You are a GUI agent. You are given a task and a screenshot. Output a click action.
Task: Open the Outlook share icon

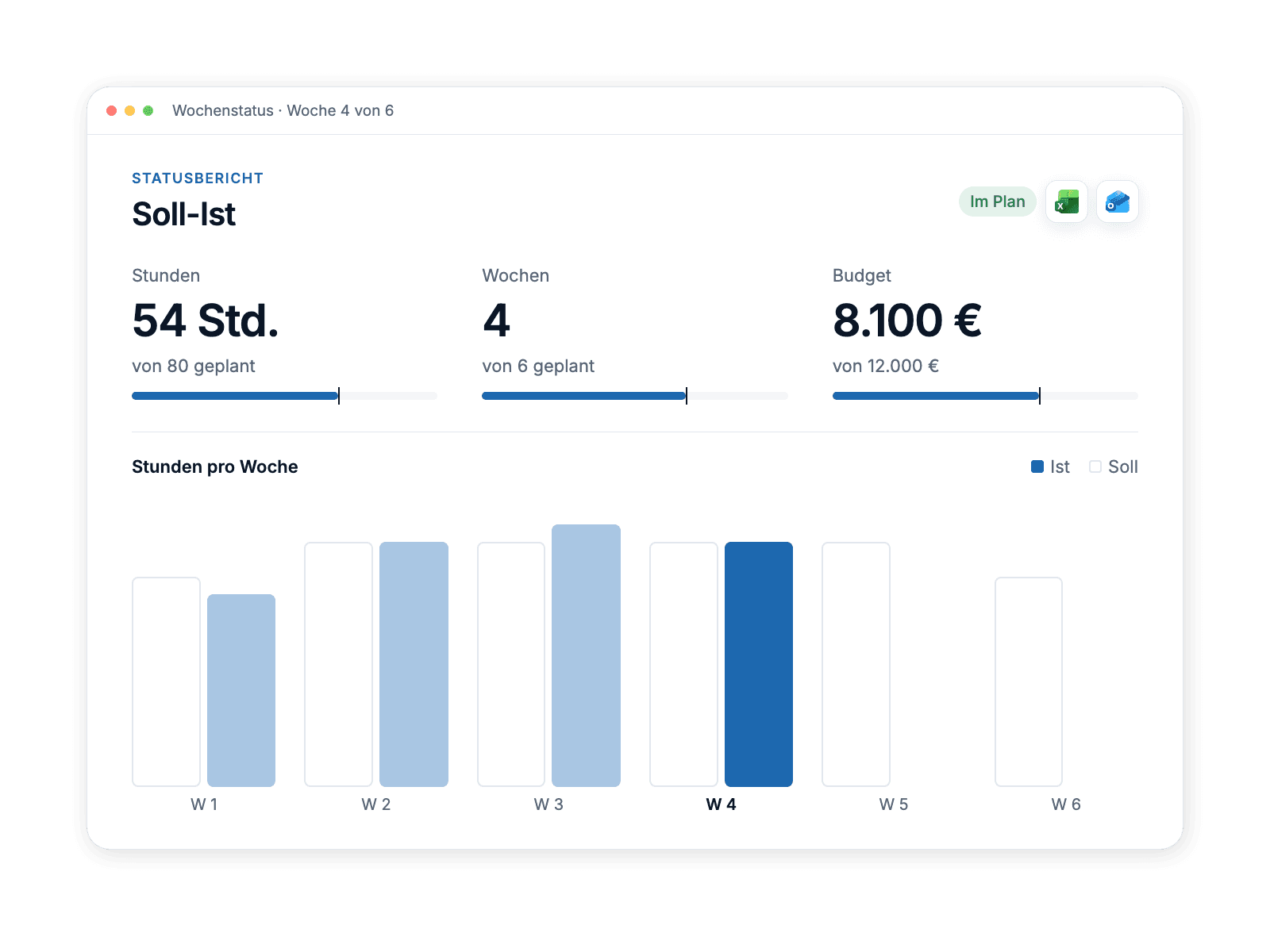tap(1118, 202)
